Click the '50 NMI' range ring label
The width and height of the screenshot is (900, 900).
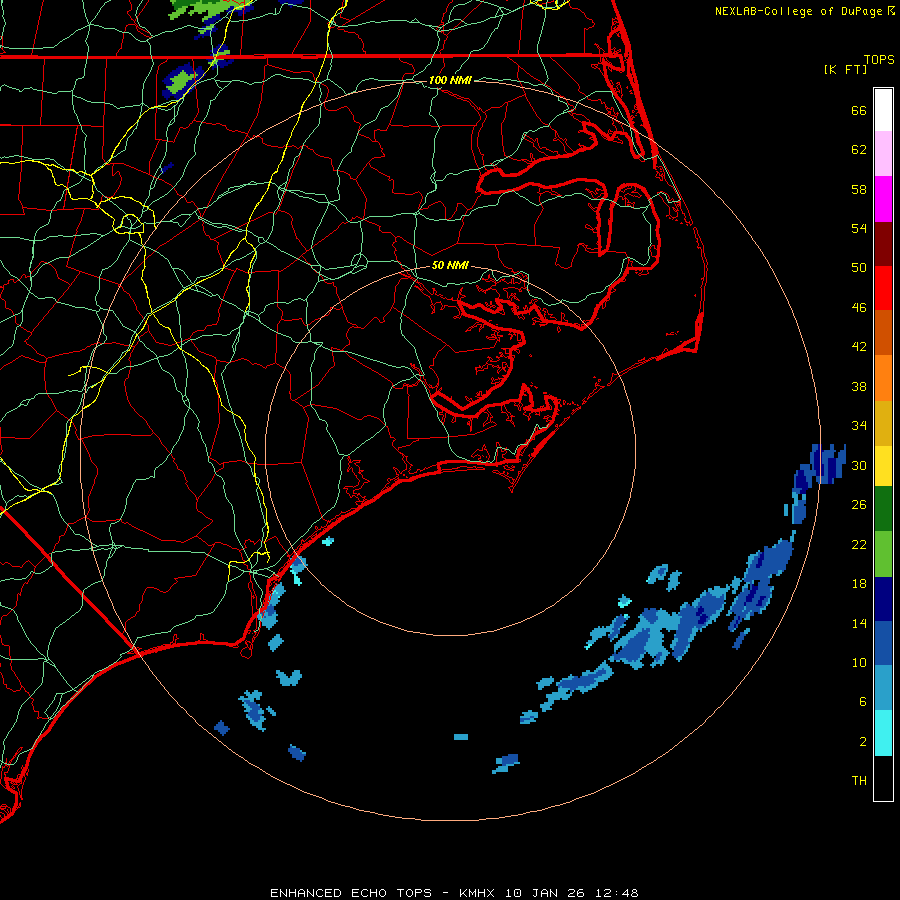pos(450,265)
